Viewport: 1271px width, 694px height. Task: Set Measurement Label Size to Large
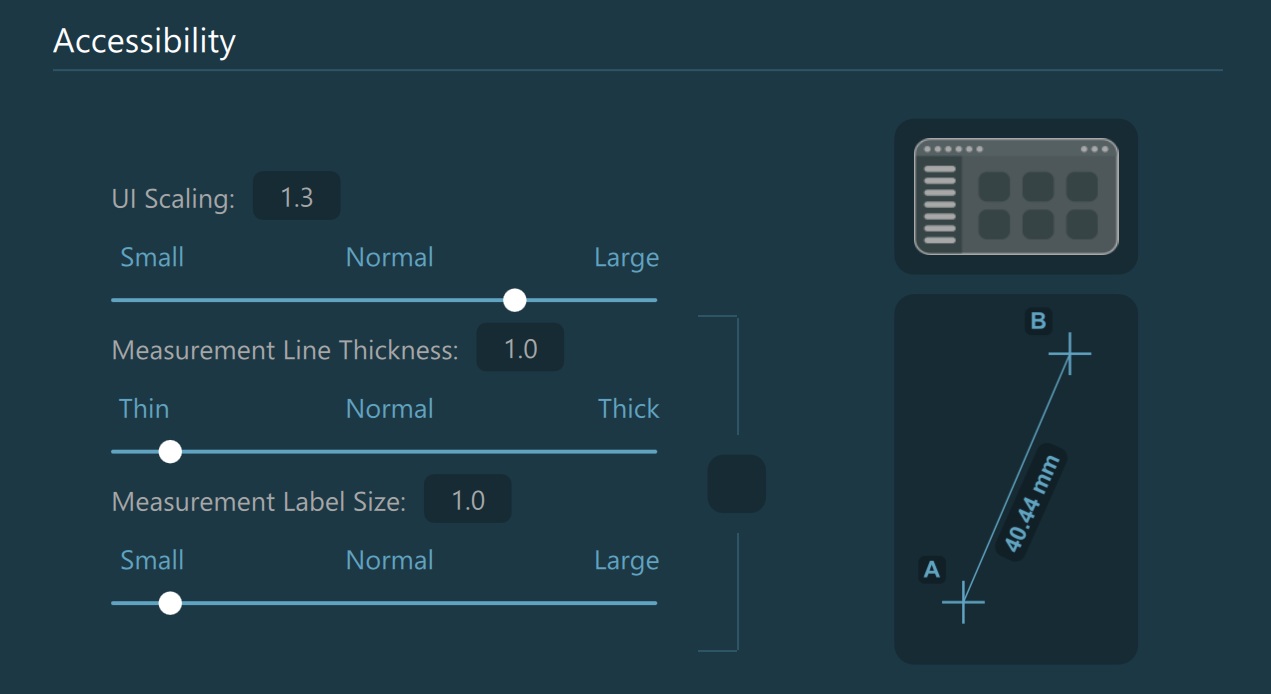626,560
